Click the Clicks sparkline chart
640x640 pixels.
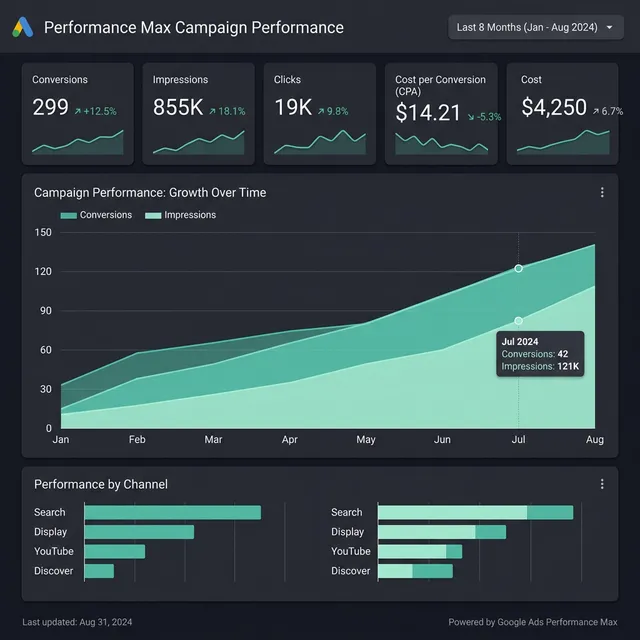319,145
